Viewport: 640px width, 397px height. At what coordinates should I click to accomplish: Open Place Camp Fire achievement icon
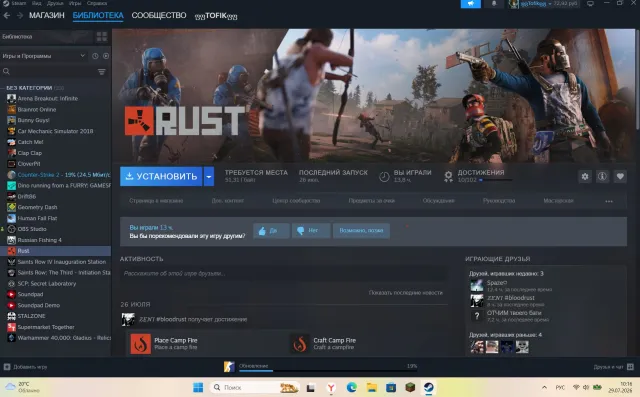[x=140, y=344]
